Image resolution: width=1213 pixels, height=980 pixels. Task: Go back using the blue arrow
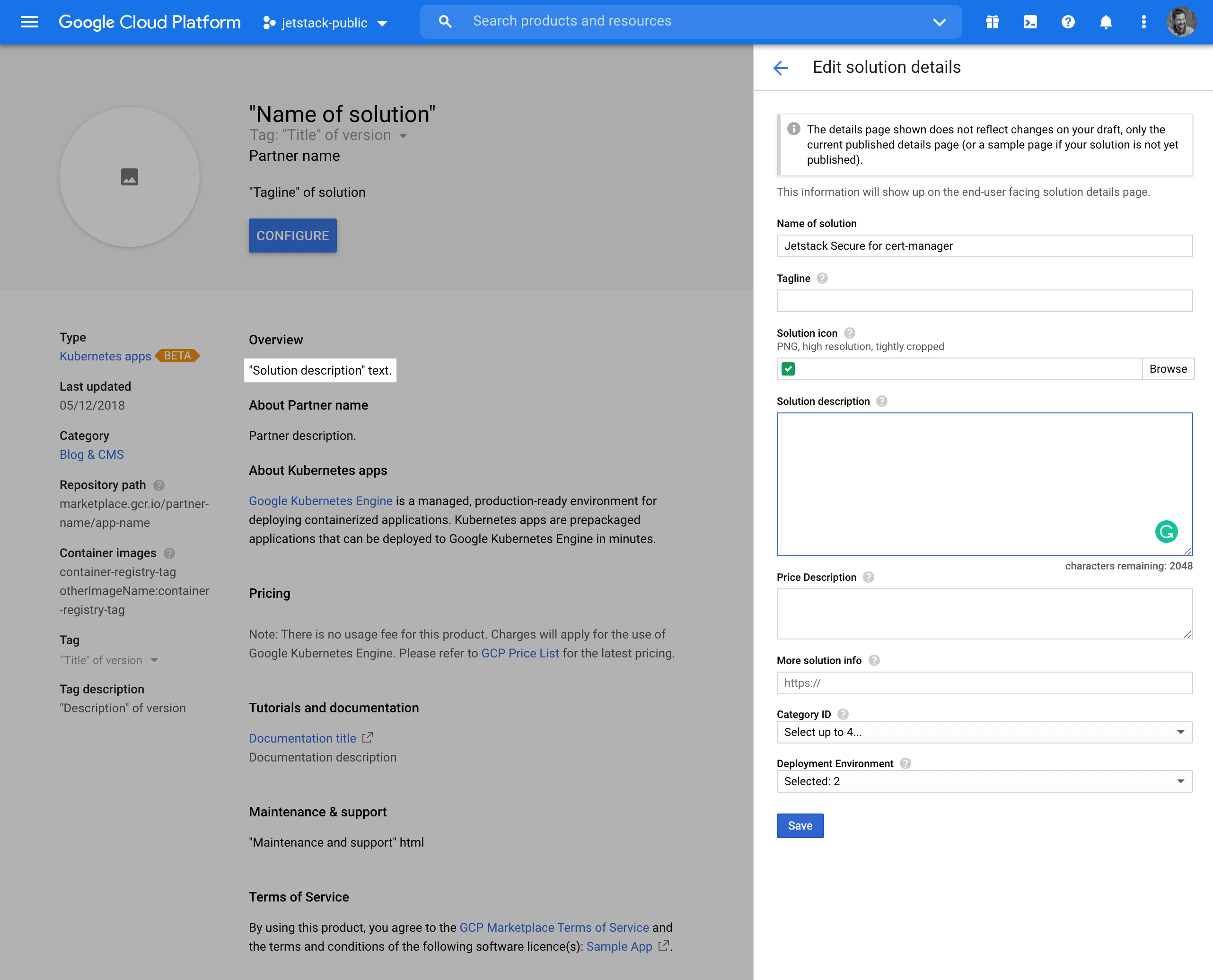(x=781, y=68)
